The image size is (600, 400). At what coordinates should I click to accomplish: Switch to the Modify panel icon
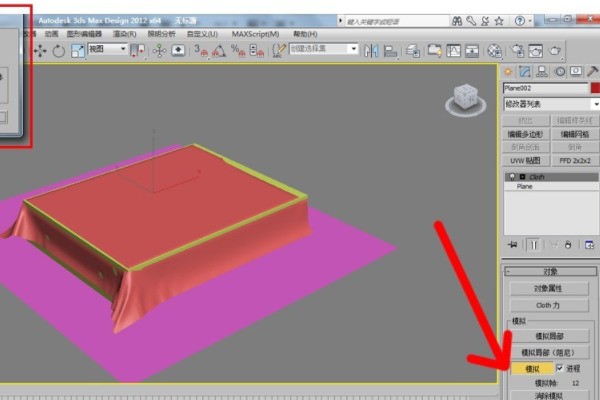pyautogui.click(x=526, y=72)
